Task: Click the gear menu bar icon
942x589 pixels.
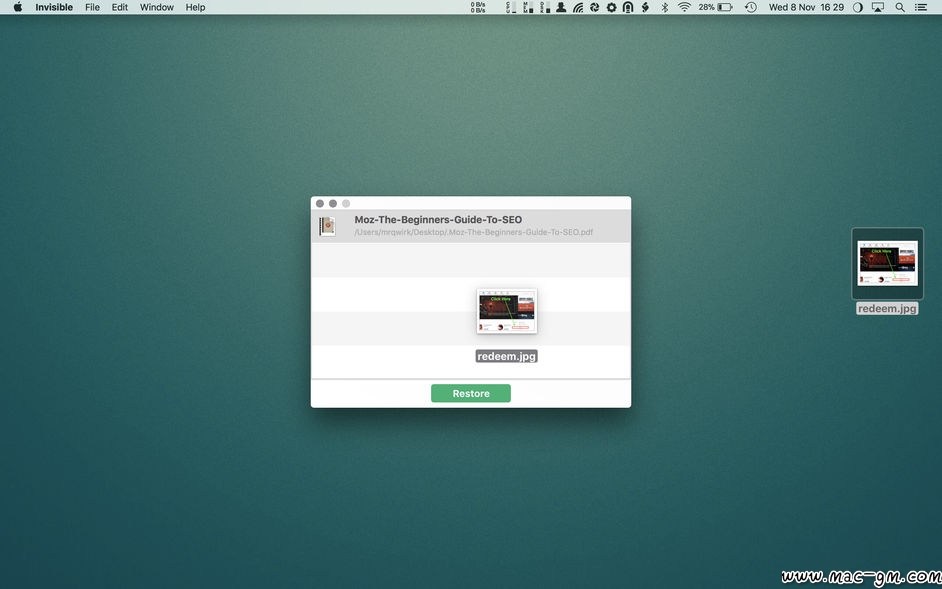Action: coord(612,7)
